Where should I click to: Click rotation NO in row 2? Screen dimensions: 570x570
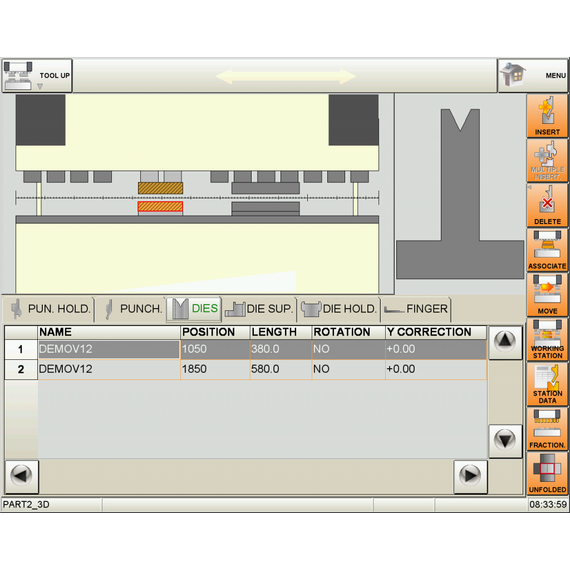click(349, 369)
